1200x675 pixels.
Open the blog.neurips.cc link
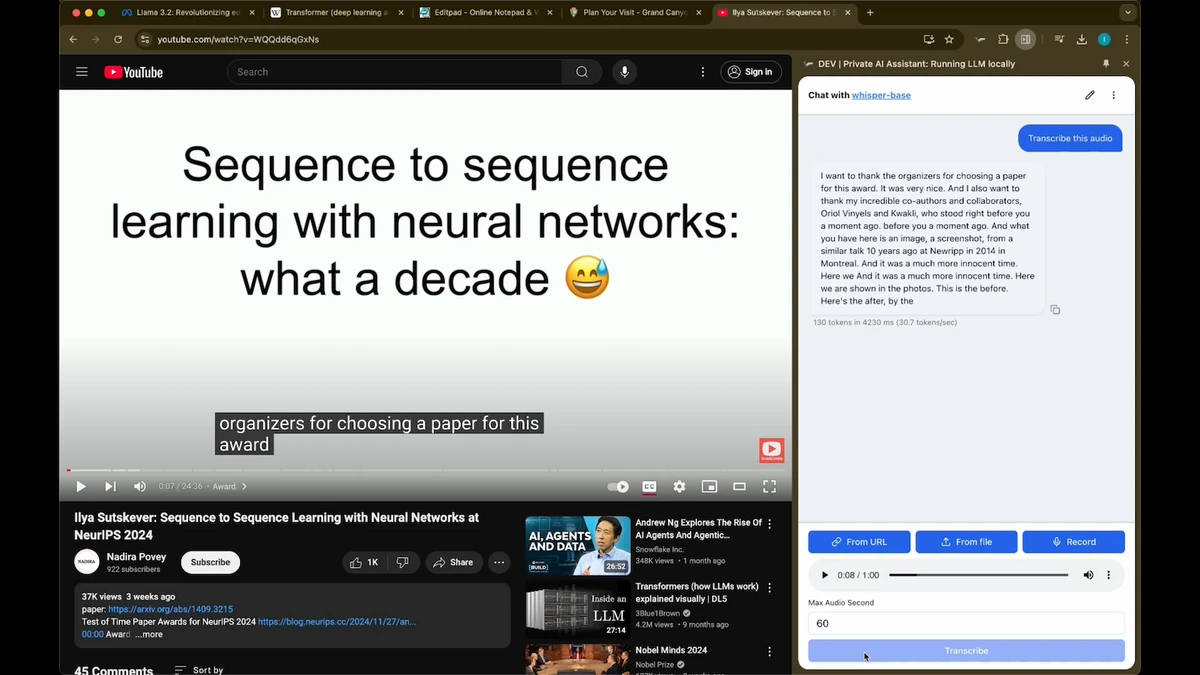pos(337,621)
